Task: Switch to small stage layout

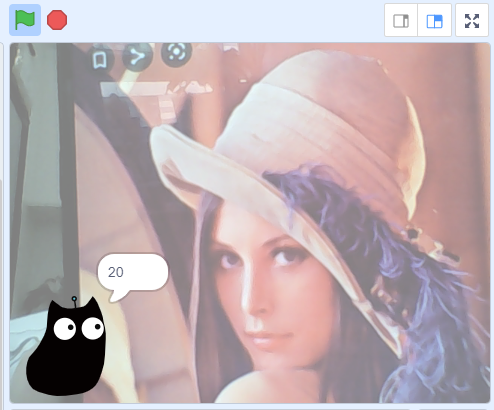Action: 401,21
